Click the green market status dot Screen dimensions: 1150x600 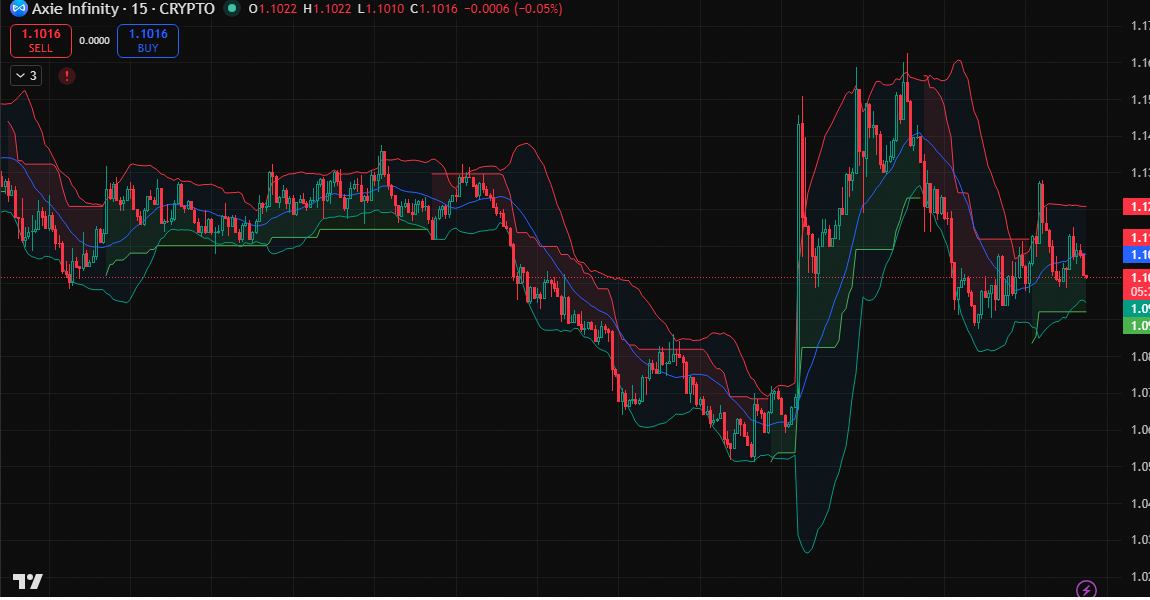232,9
